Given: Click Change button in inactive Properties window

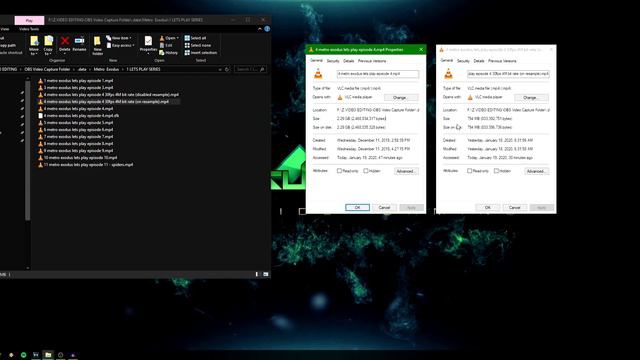Looking at the screenshot, I should [531, 98].
